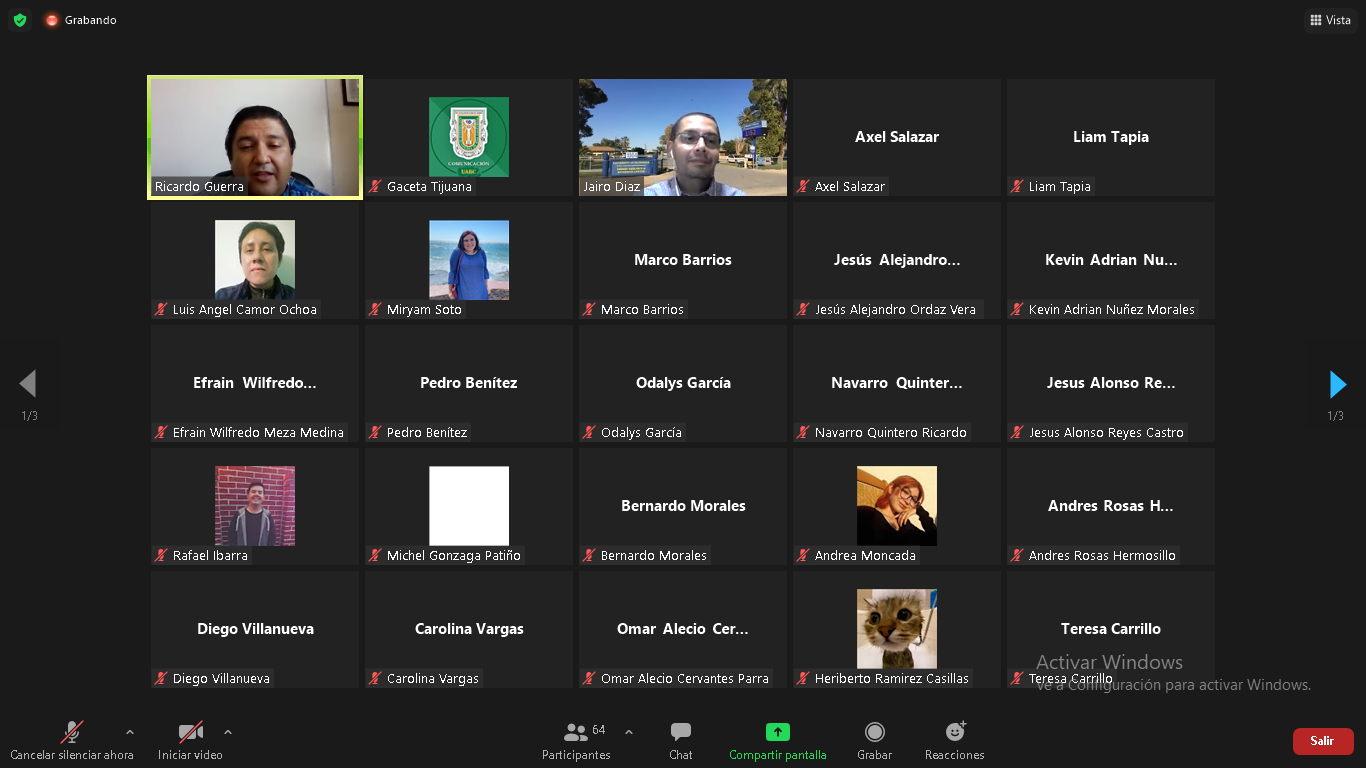1366x768 pixels.
Task: Select Jairo Diaz's video tile
Action: pos(683,138)
